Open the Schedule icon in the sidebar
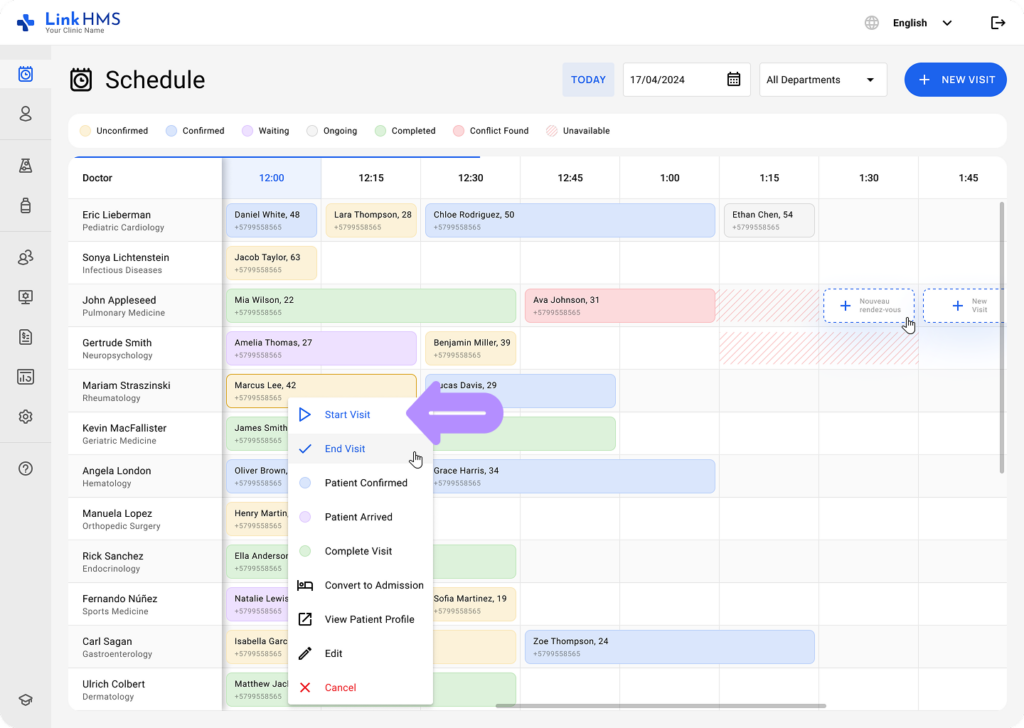 click(25, 74)
